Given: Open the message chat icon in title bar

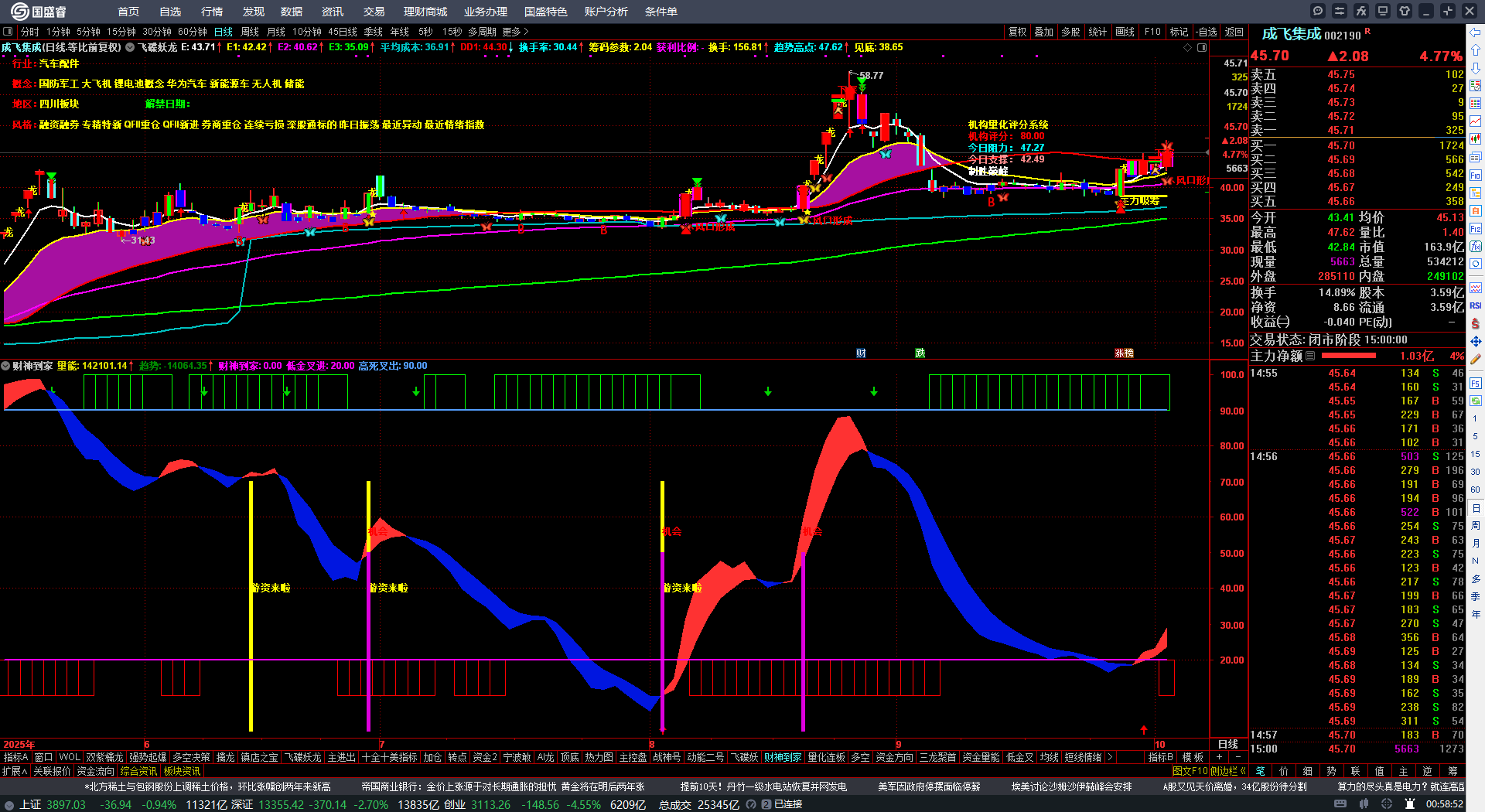Looking at the screenshot, I should (x=1318, y=11).
